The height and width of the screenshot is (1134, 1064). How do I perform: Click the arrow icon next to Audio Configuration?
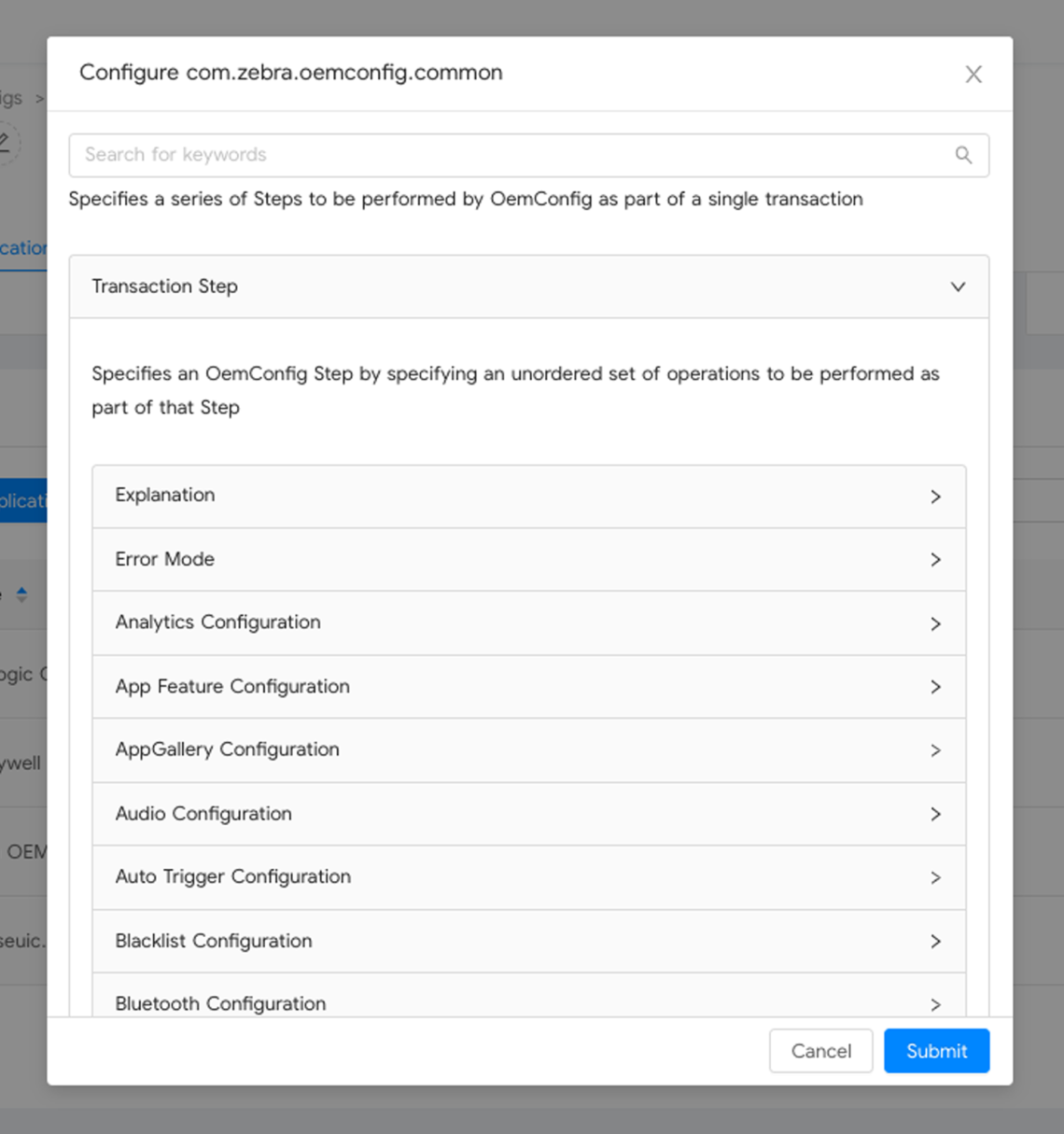pyautogui.click(x=935, y=815)
